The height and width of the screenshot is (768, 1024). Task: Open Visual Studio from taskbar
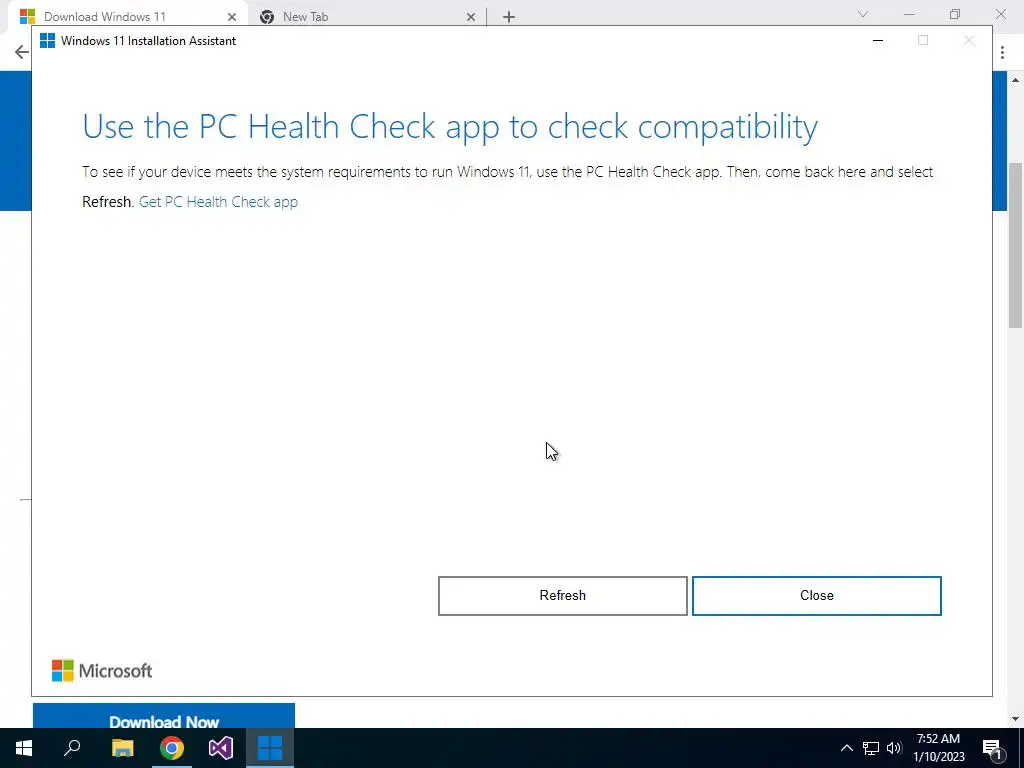(x=221, y=748)
